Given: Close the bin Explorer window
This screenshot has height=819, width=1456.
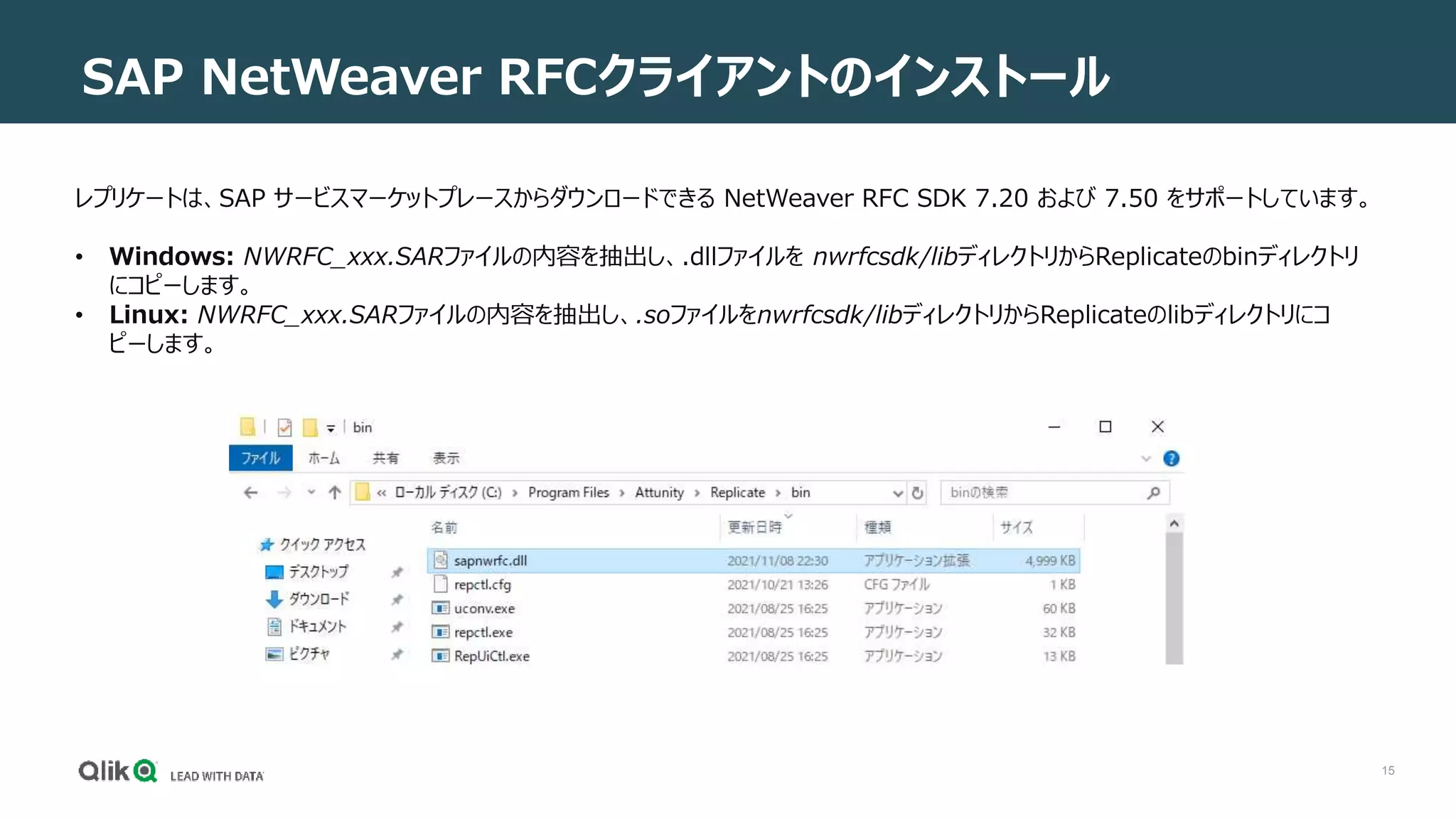Looking at the screenshot, I should click(1157, 427).
